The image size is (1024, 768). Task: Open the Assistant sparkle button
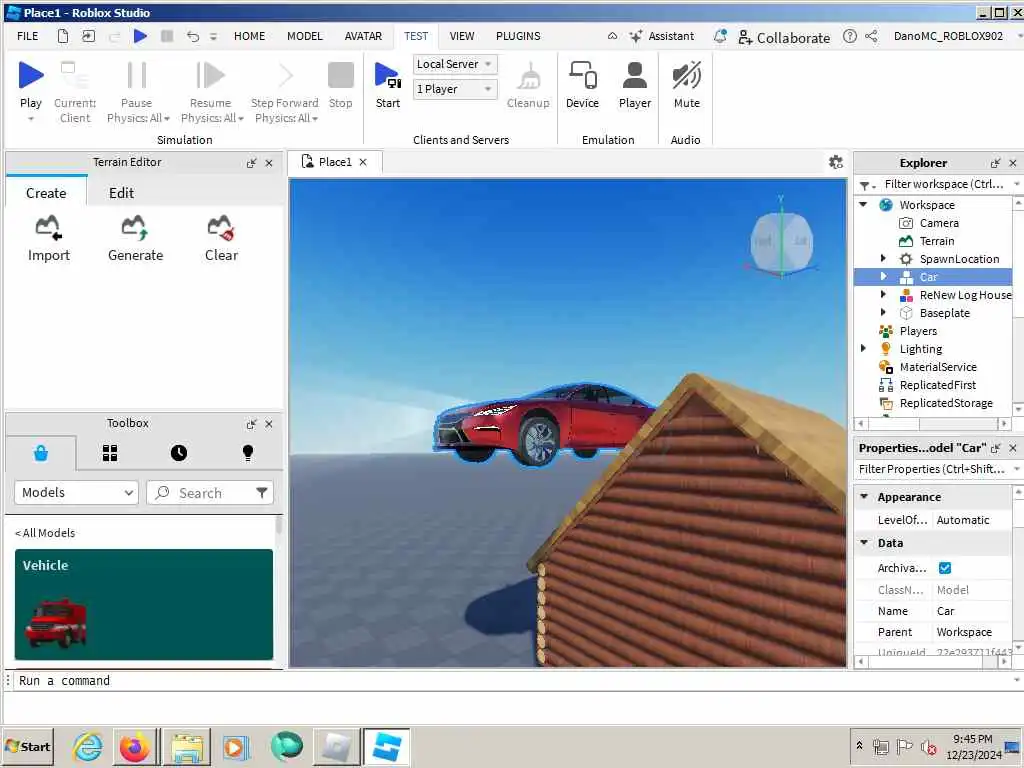click(662, 36)
